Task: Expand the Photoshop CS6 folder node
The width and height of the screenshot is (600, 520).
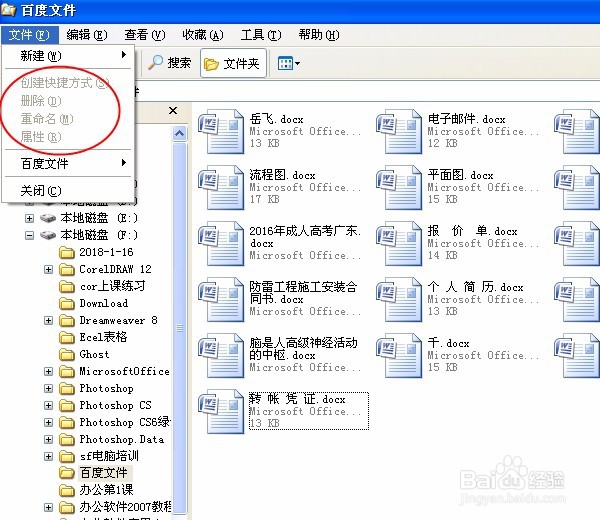Action: 48,422
